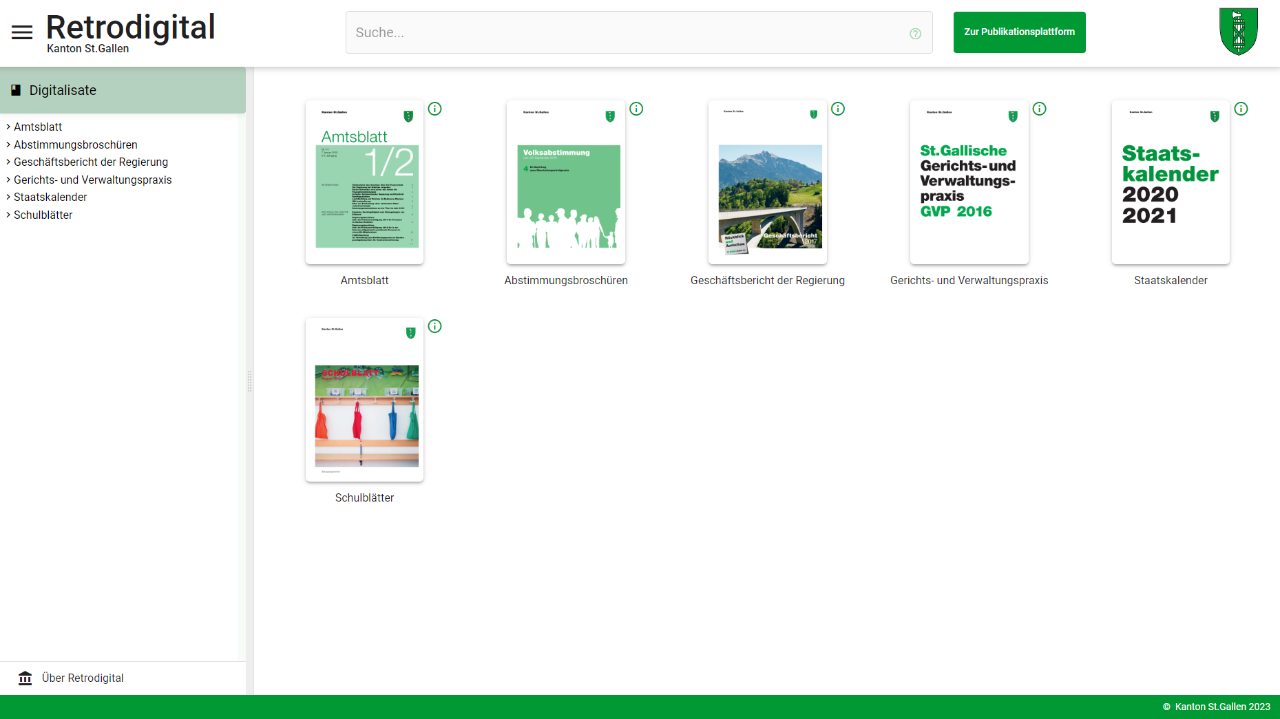Image resolution: width=1280 pixels, height=719 pixels.
Task: Open the Amtsblatt cover thumbnail
Action: coord(365,182)
